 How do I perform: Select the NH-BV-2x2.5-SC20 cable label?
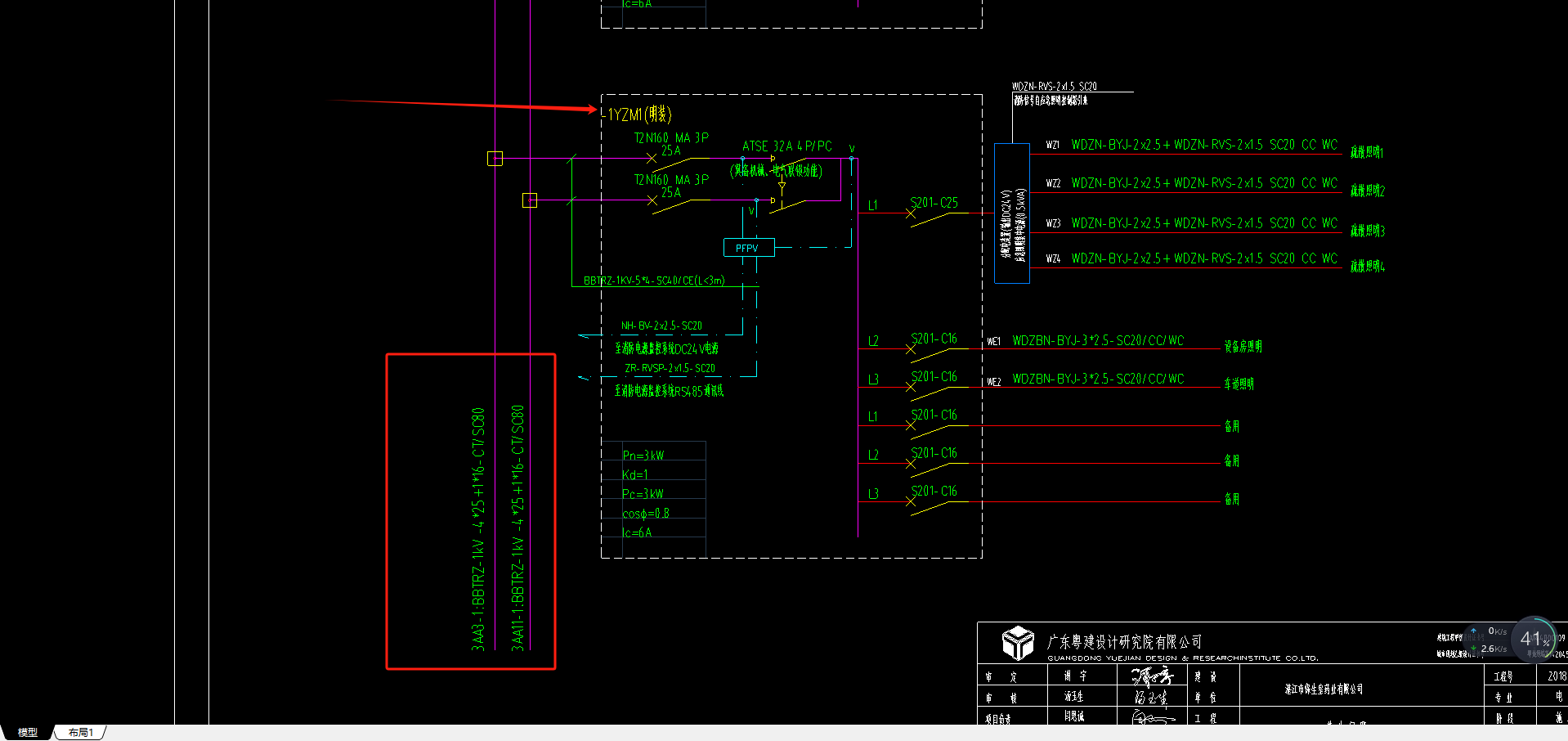coord(661,326)
